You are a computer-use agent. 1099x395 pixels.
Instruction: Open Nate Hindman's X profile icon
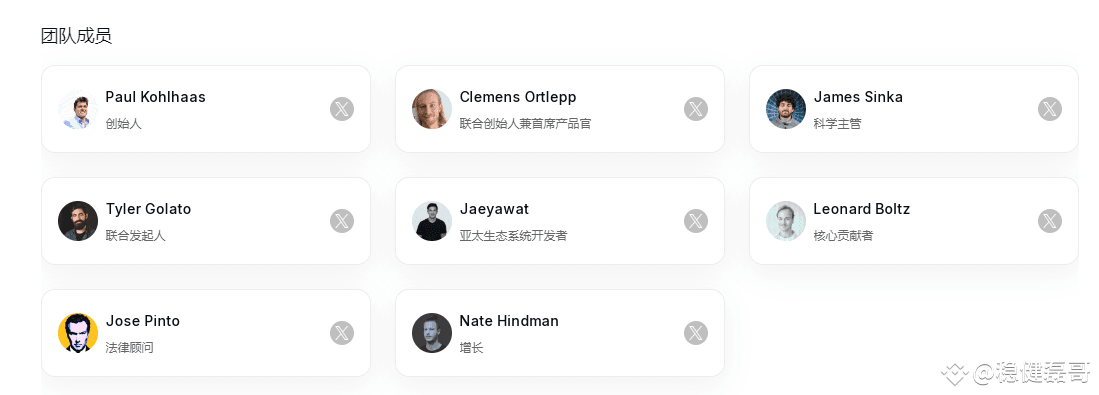tap(696, 333)
